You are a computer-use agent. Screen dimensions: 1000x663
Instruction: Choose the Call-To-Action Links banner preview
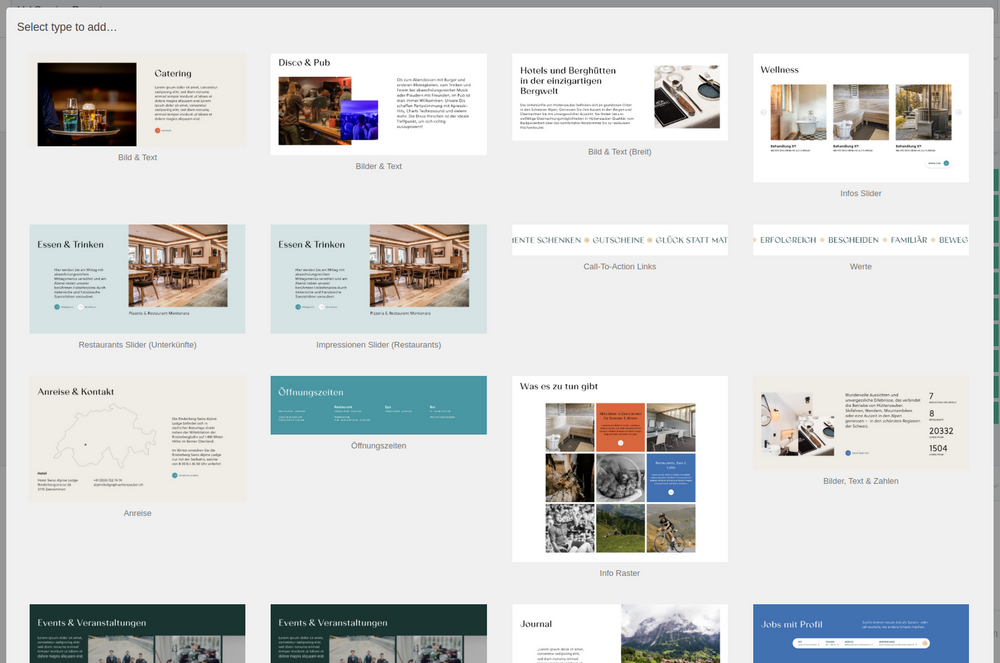point(619,240)
